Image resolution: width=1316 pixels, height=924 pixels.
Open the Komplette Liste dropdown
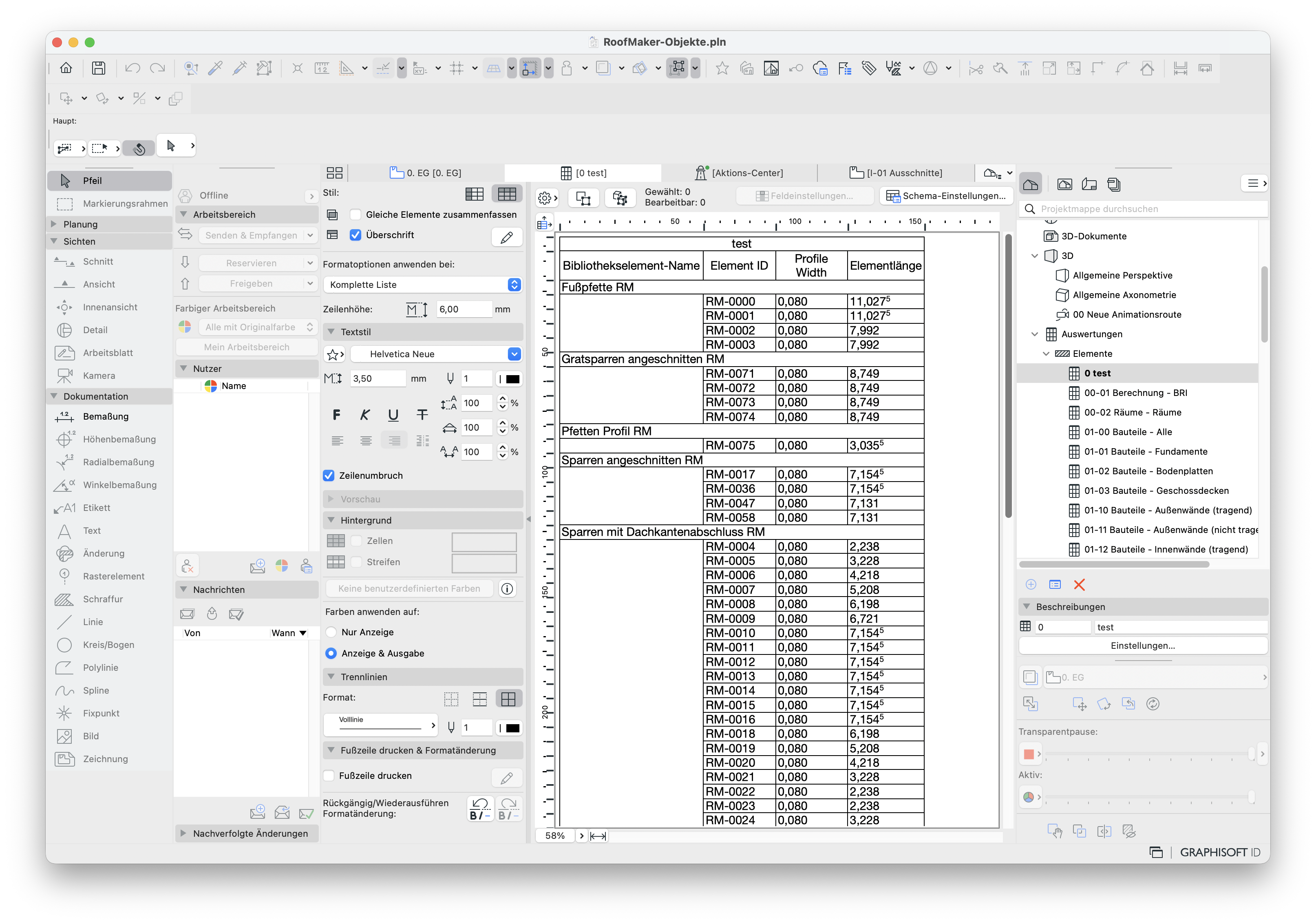click(422, 285)
